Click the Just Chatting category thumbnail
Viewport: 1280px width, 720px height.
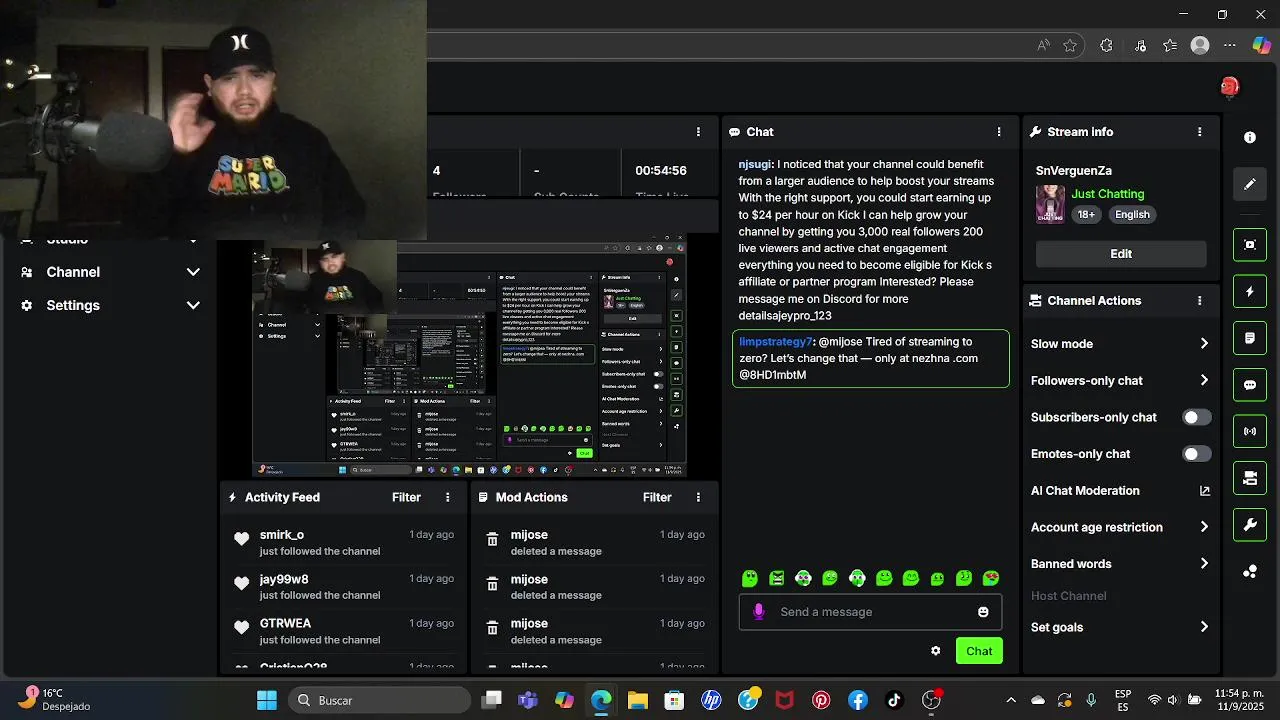point(1050,204)
